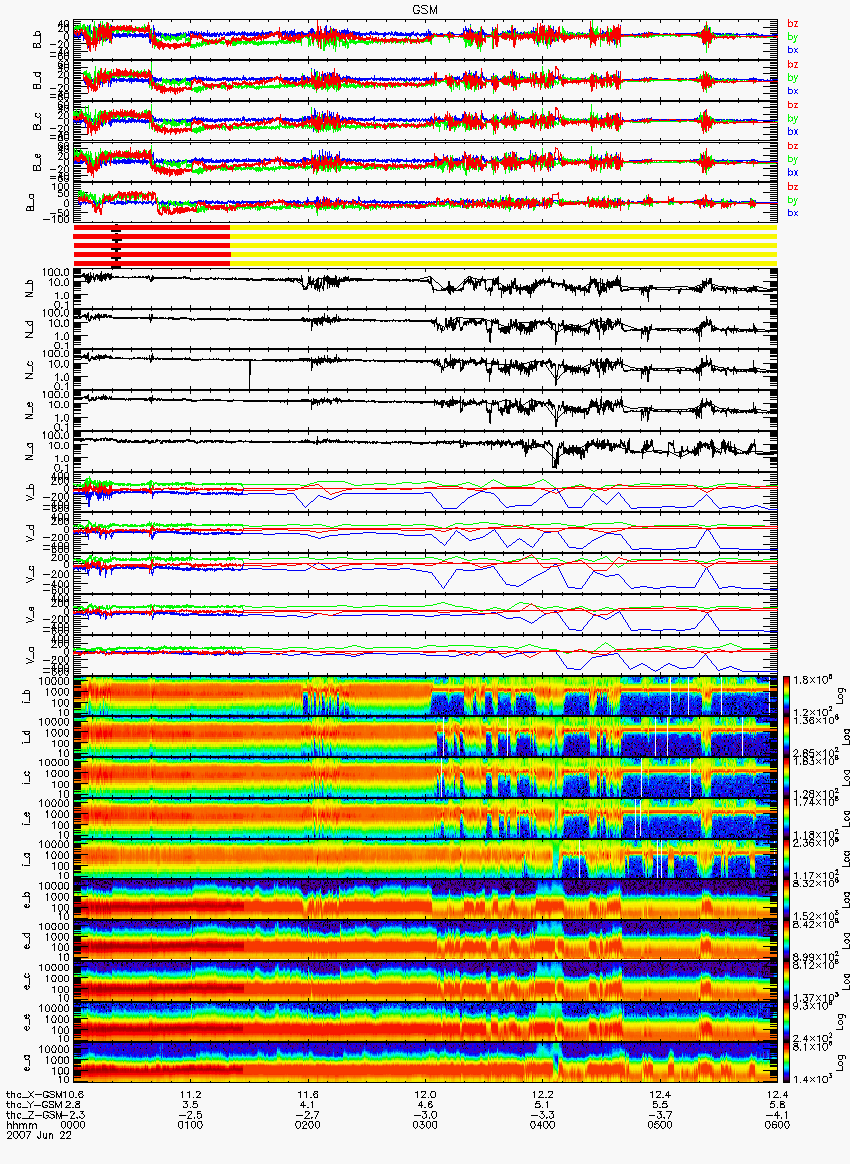Viewport: 850px width, 1164px height.
Task: Click the 12.0 X-GSM position value
Action: click(x=425, y=1094)
